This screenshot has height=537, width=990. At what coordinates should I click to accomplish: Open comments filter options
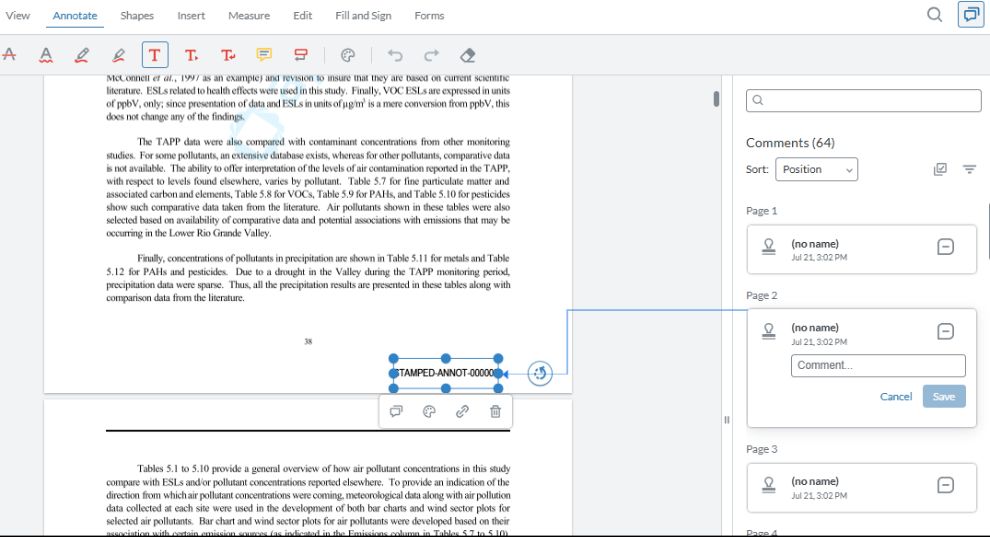969,169
